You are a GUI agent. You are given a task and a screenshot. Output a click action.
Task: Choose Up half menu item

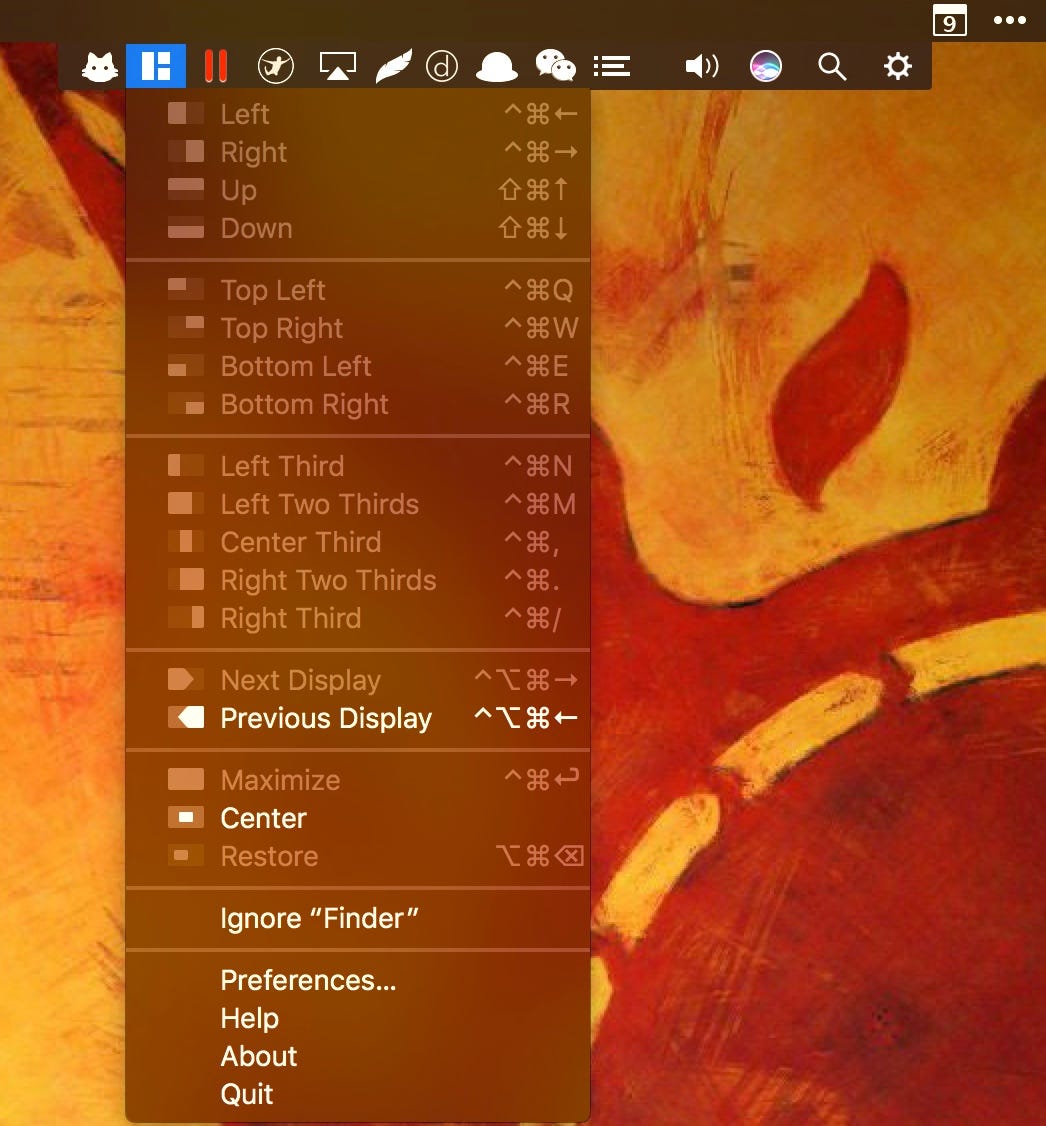[358, 190]
